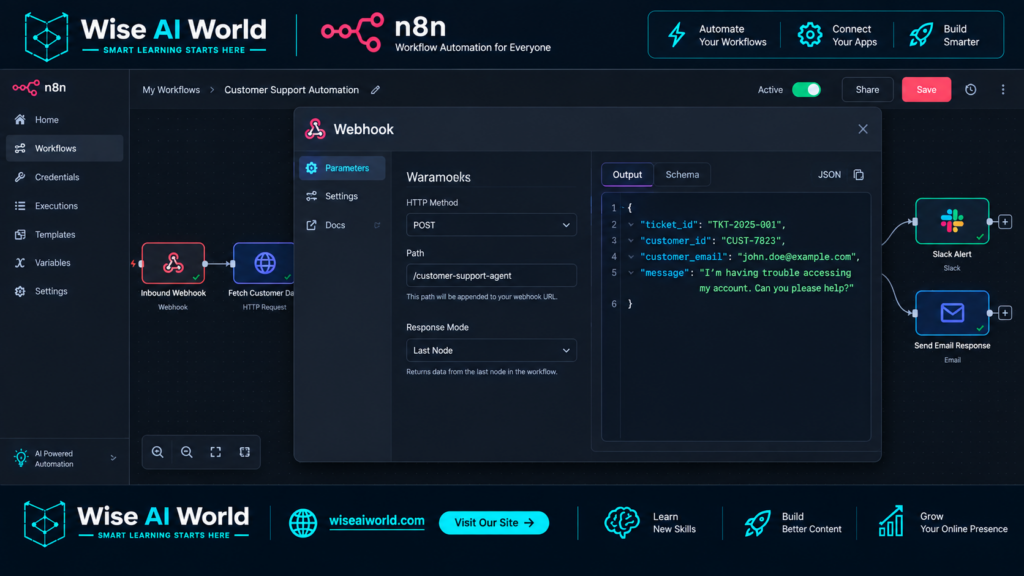This screenshot has width=1024, height=576.
Task: Zoom out on the canvas
Action: (187, 452)
